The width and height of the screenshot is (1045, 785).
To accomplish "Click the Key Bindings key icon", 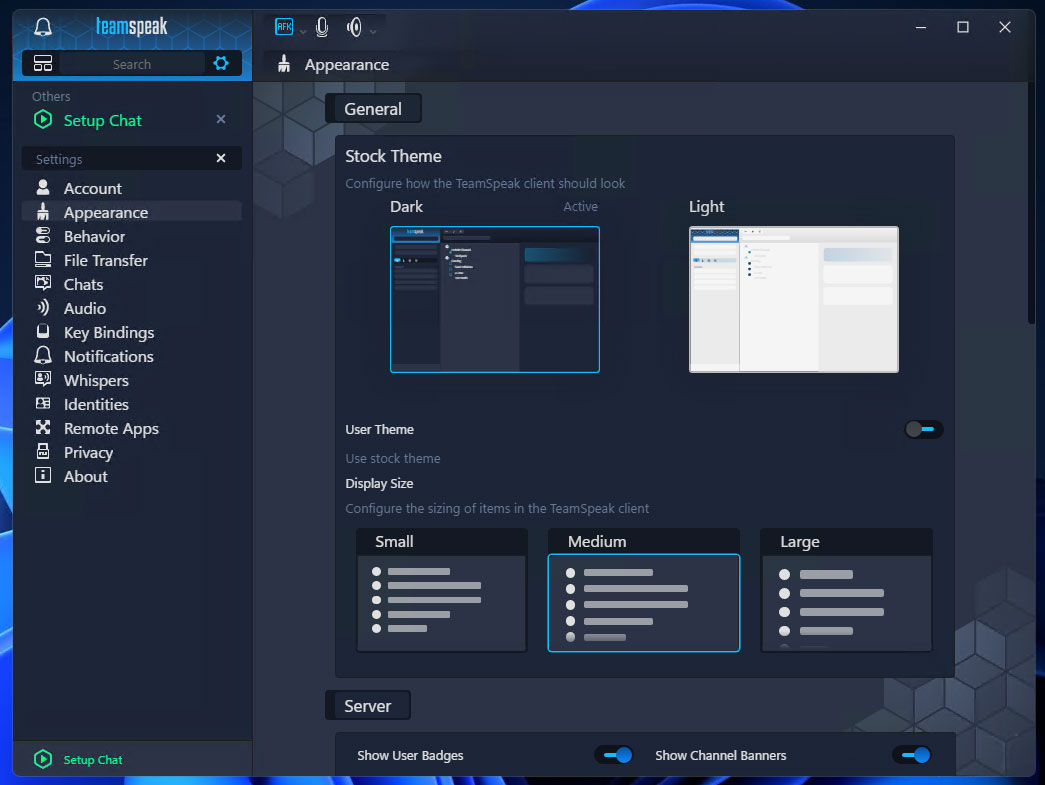I will 43,331.
